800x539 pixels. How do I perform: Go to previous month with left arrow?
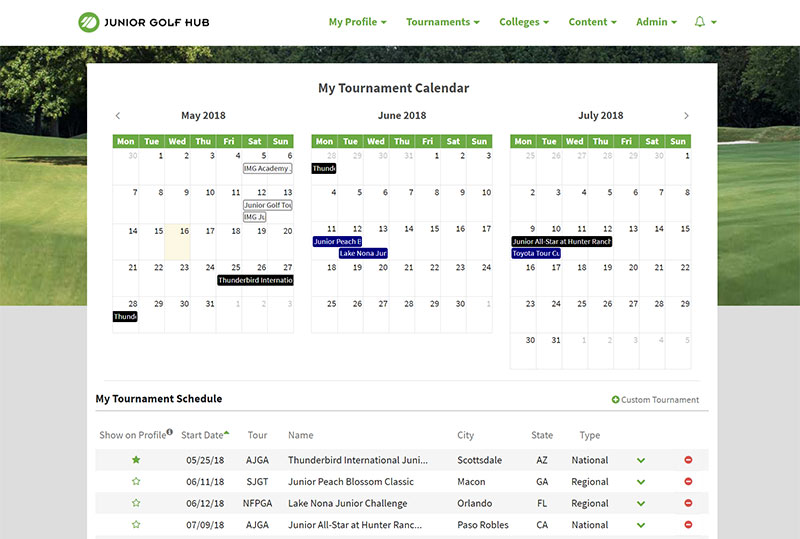point(118,116)
